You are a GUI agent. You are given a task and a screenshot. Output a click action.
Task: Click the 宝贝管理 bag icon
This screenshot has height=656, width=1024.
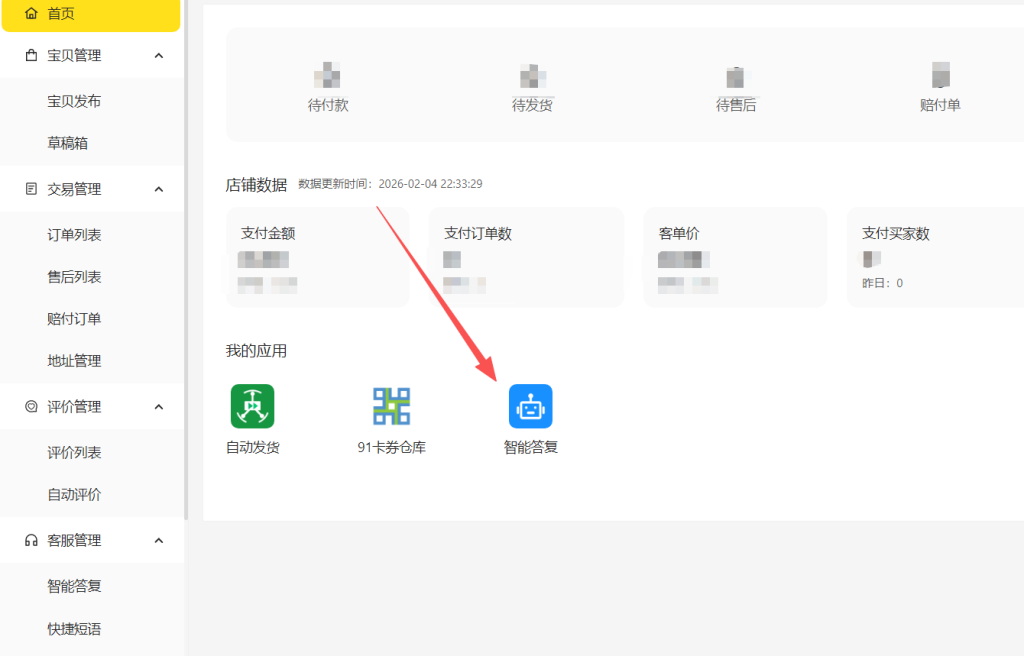31,56
